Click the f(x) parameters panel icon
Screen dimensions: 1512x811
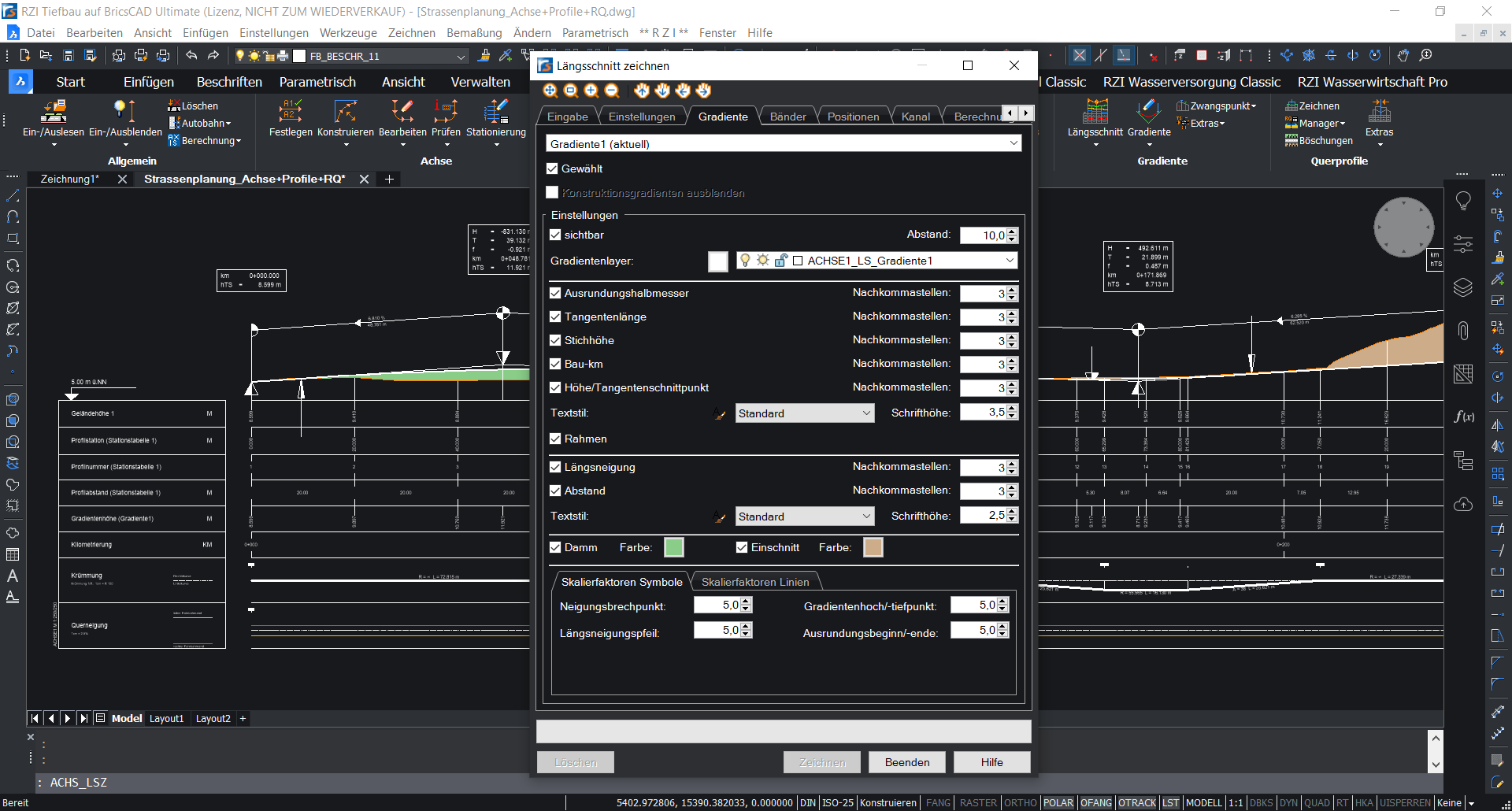[1463, 417]
